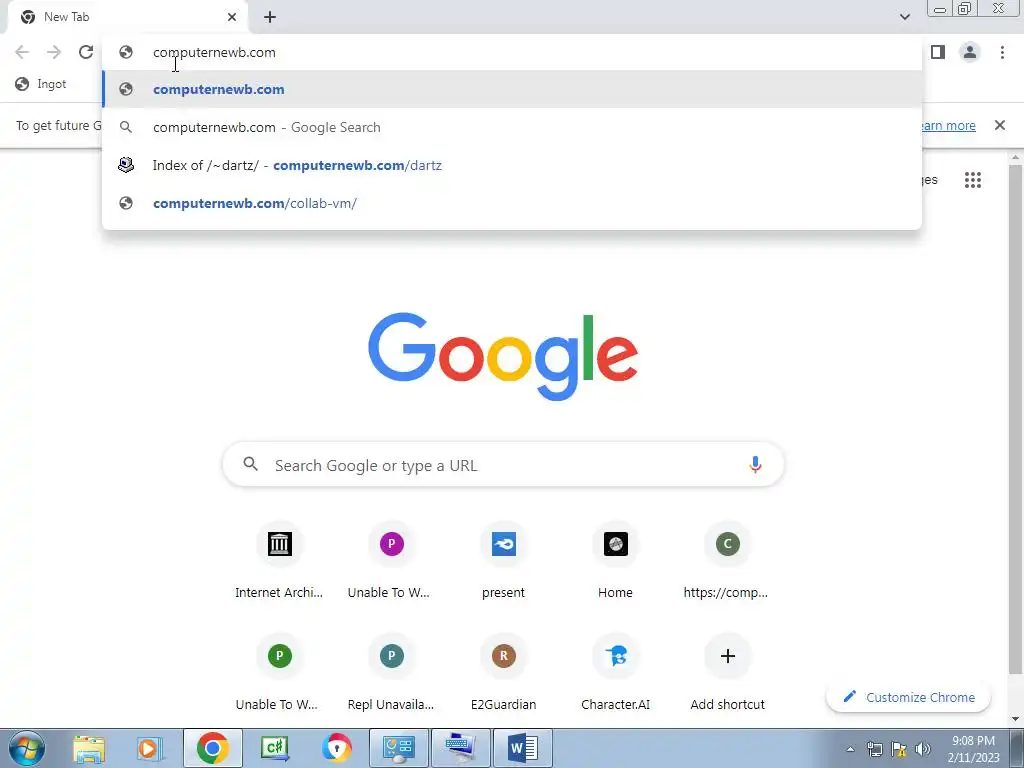Viewport: 1024px width, 768px height.
Task: Toggle the side panel icon
Action: coord(938,52)
